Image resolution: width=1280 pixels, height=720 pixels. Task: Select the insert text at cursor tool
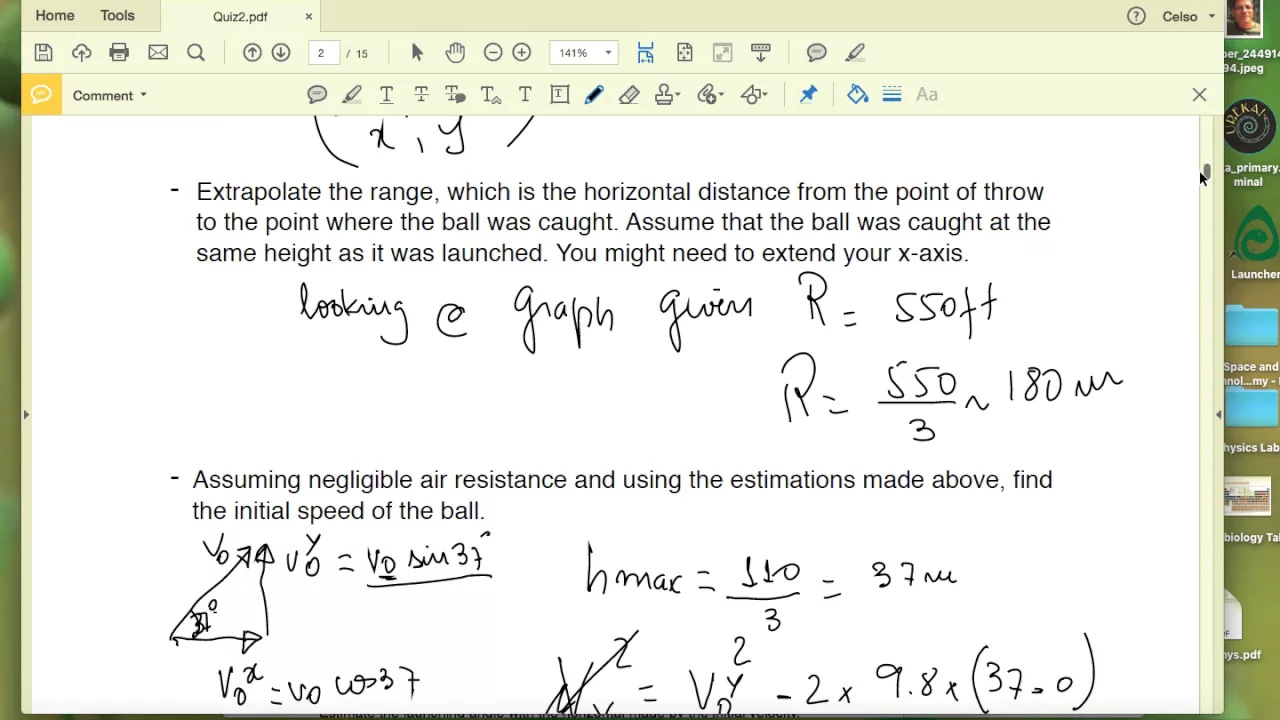[x=490, y=95]
